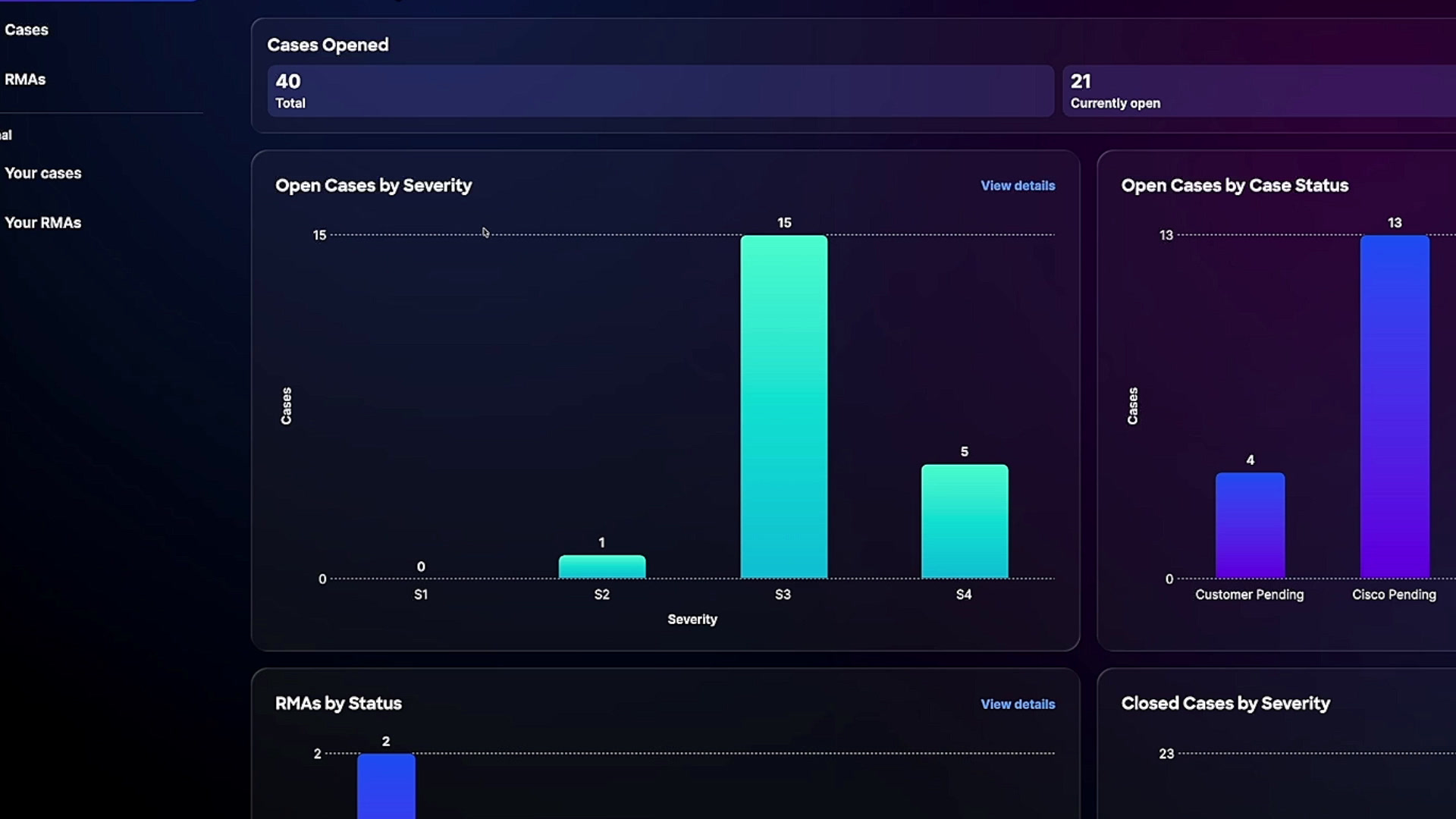Click the S4 axis label

(x=964, y=595)
